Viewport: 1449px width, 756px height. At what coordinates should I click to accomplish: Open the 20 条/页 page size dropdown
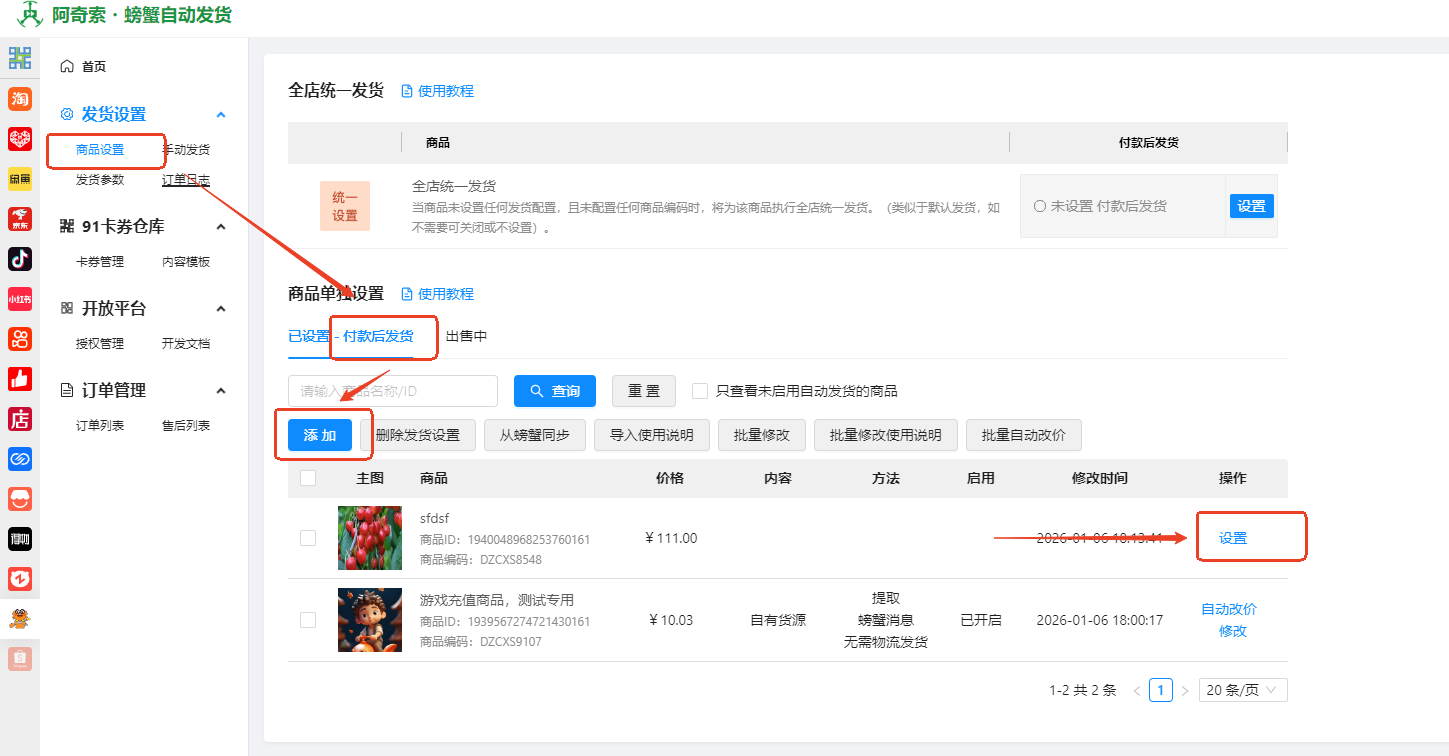[x=1243, y=690]
